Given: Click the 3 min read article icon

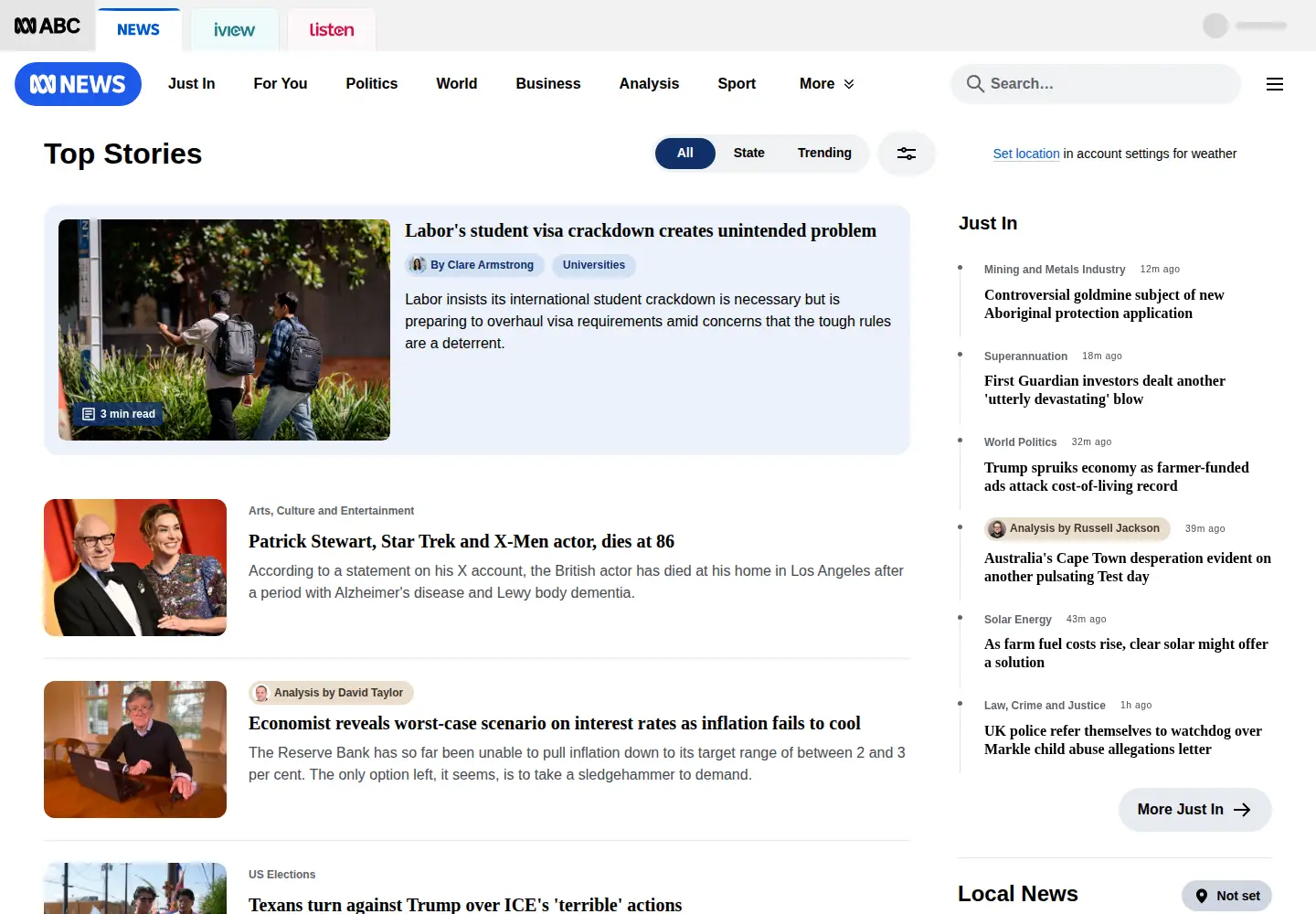Looking at the screenshot, I should coord(89,414).
